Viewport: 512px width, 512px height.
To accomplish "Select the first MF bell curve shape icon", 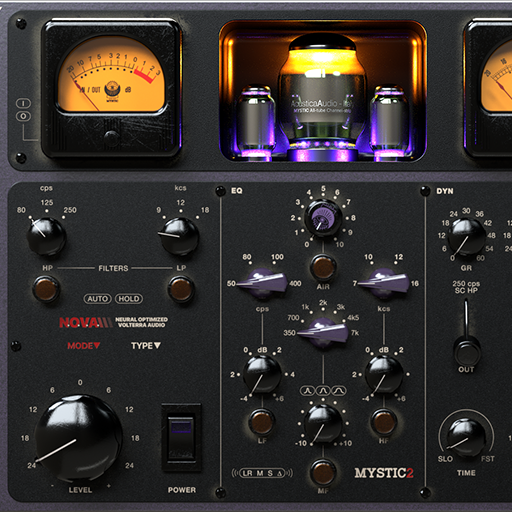I will [307, 391].
